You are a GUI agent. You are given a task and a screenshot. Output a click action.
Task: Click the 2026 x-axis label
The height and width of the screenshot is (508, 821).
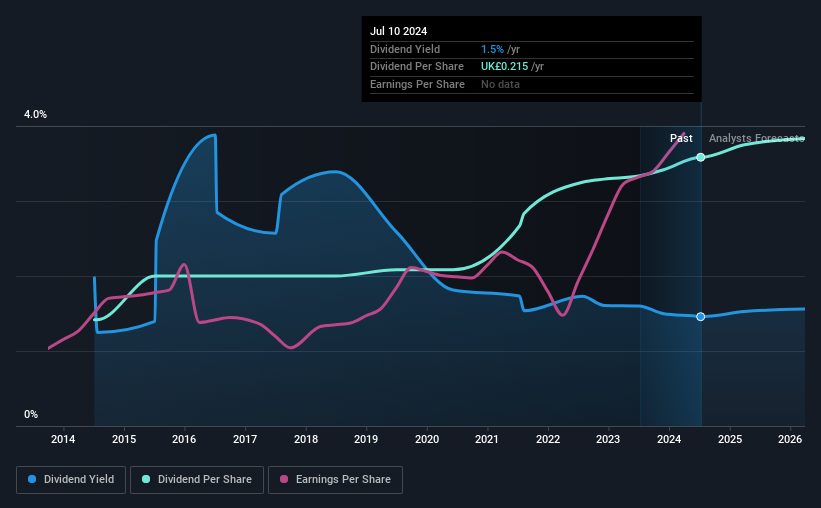pyautogui.click(x=790, y=439)
